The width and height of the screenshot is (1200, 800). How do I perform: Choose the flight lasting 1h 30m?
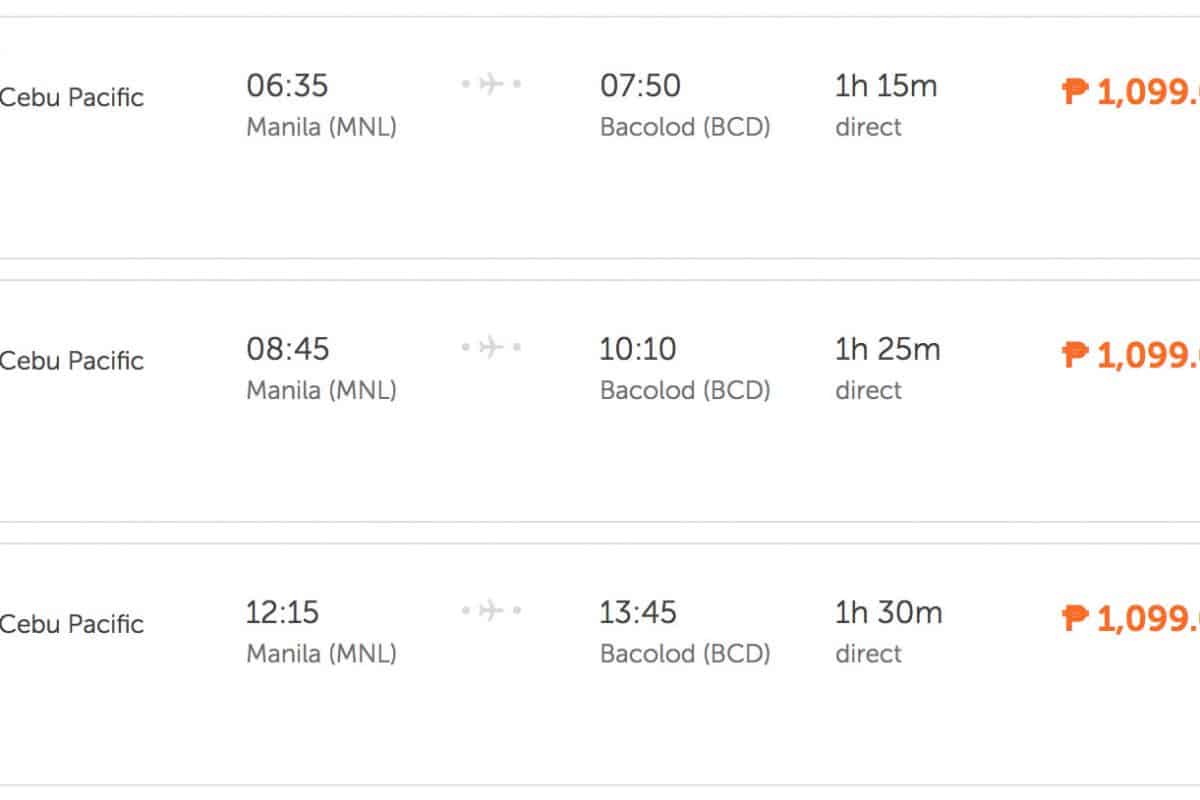point(889,612)
